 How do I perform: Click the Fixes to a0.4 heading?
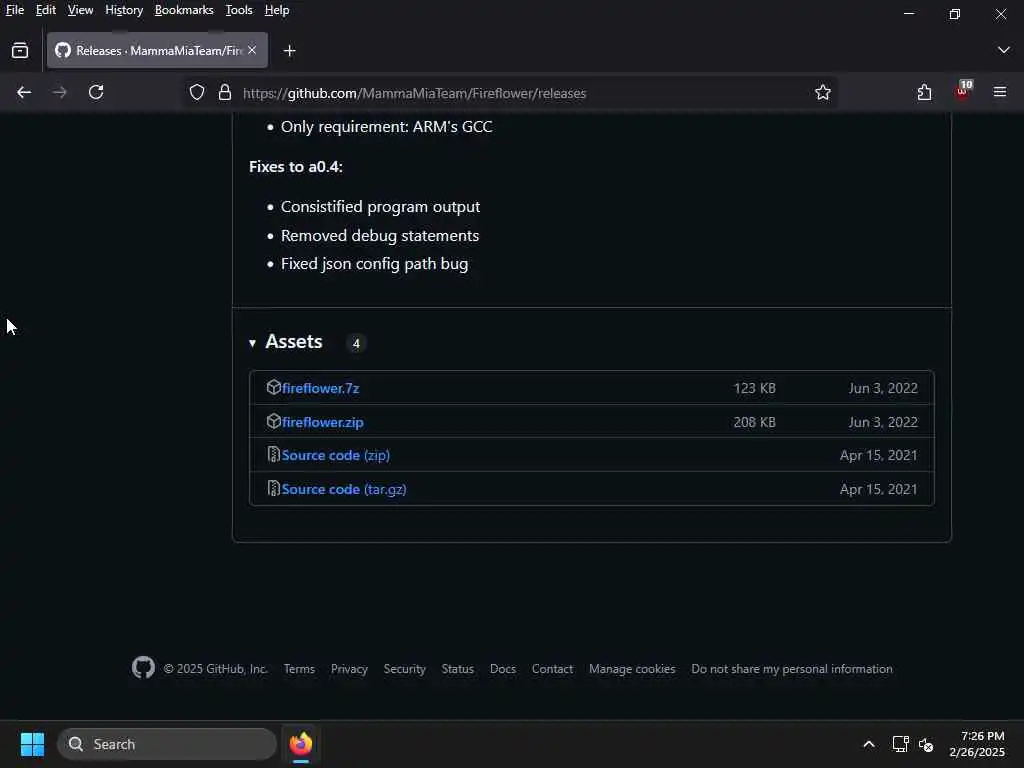[x=296, y=167]
